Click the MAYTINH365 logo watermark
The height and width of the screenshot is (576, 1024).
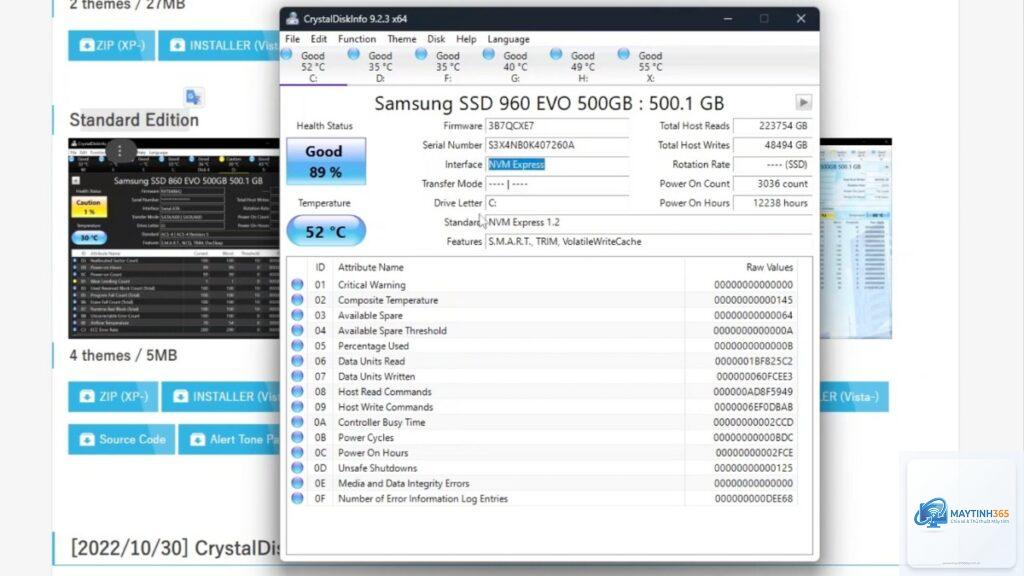pyautogui.click(x=961, y=513)
